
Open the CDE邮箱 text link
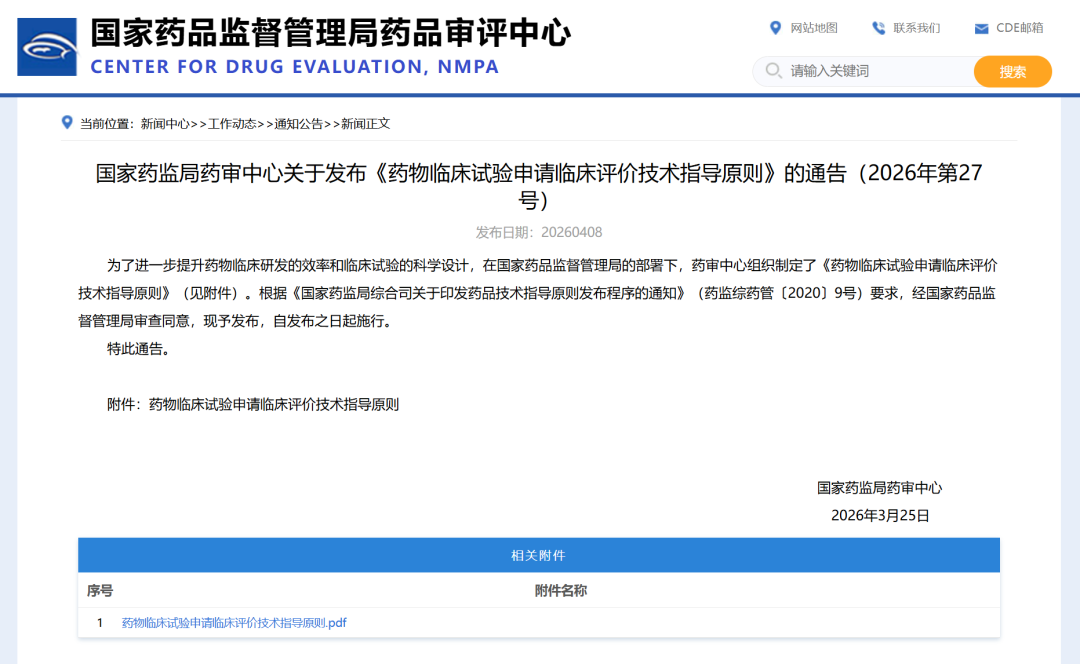(x=1019, y=28)
